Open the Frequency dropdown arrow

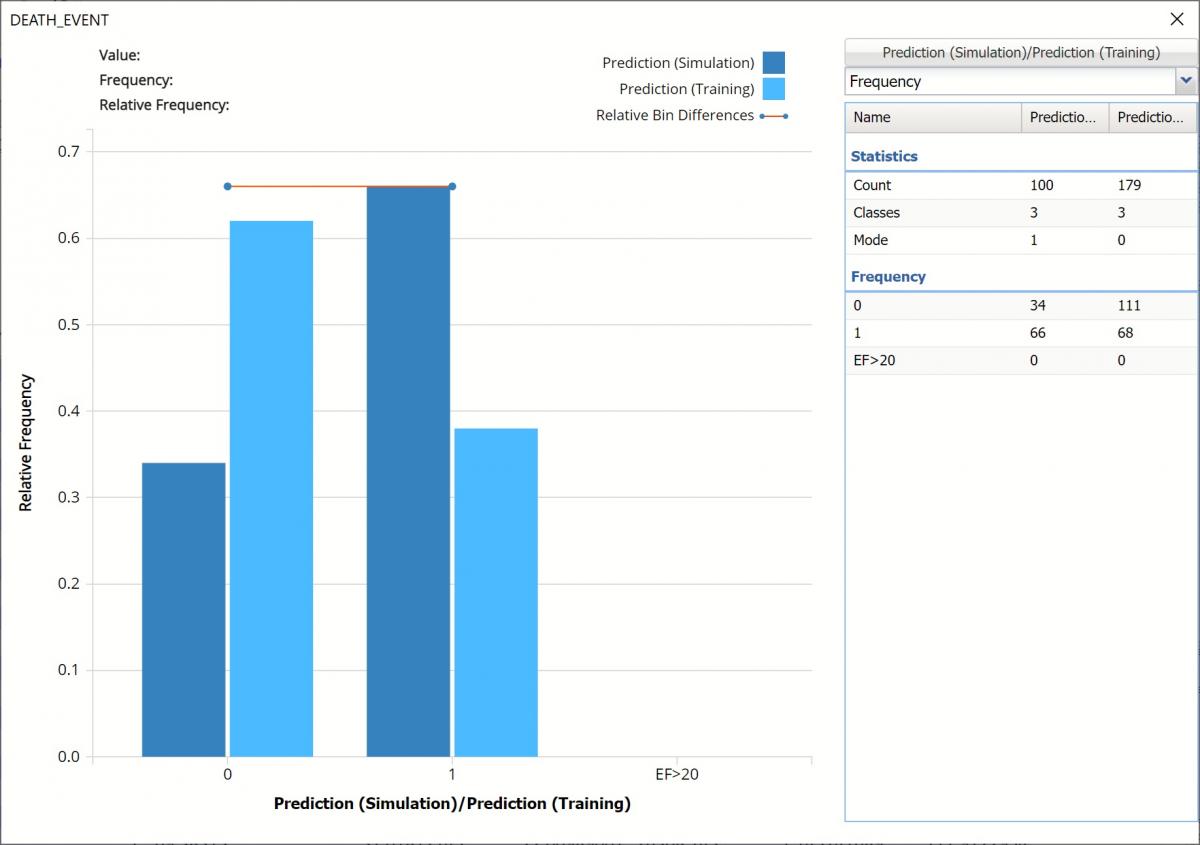(x=1186, y=81)
